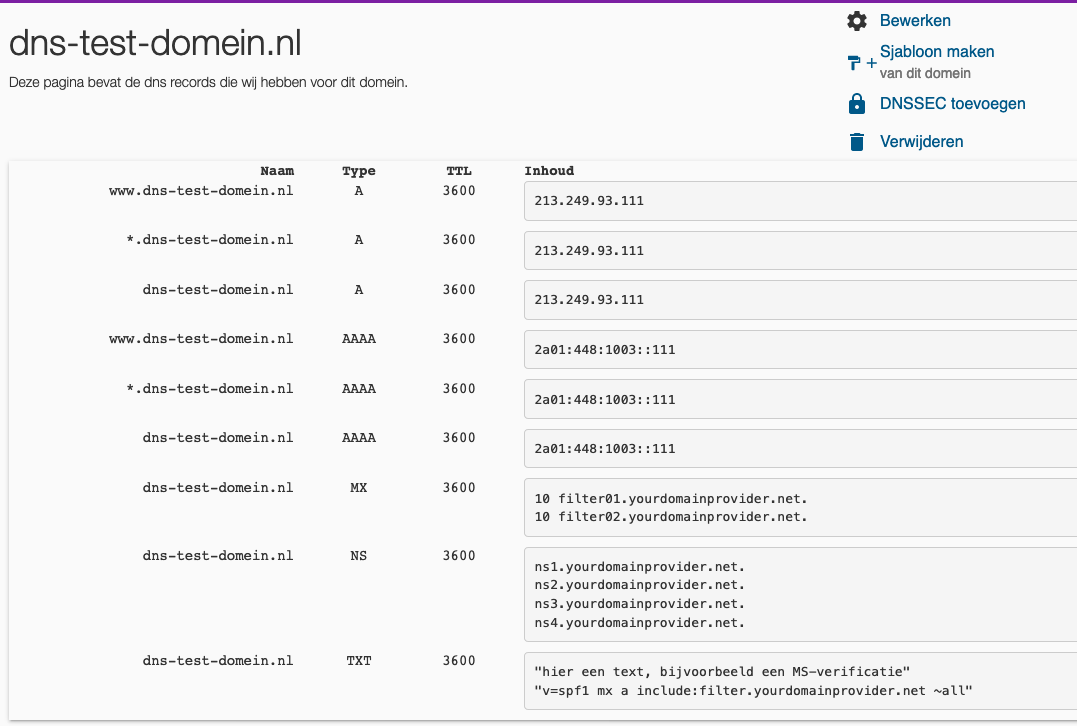Click content field of dns-test-domein.nl A record
This screenshot has width=1077, height=726.
[800, 300]
